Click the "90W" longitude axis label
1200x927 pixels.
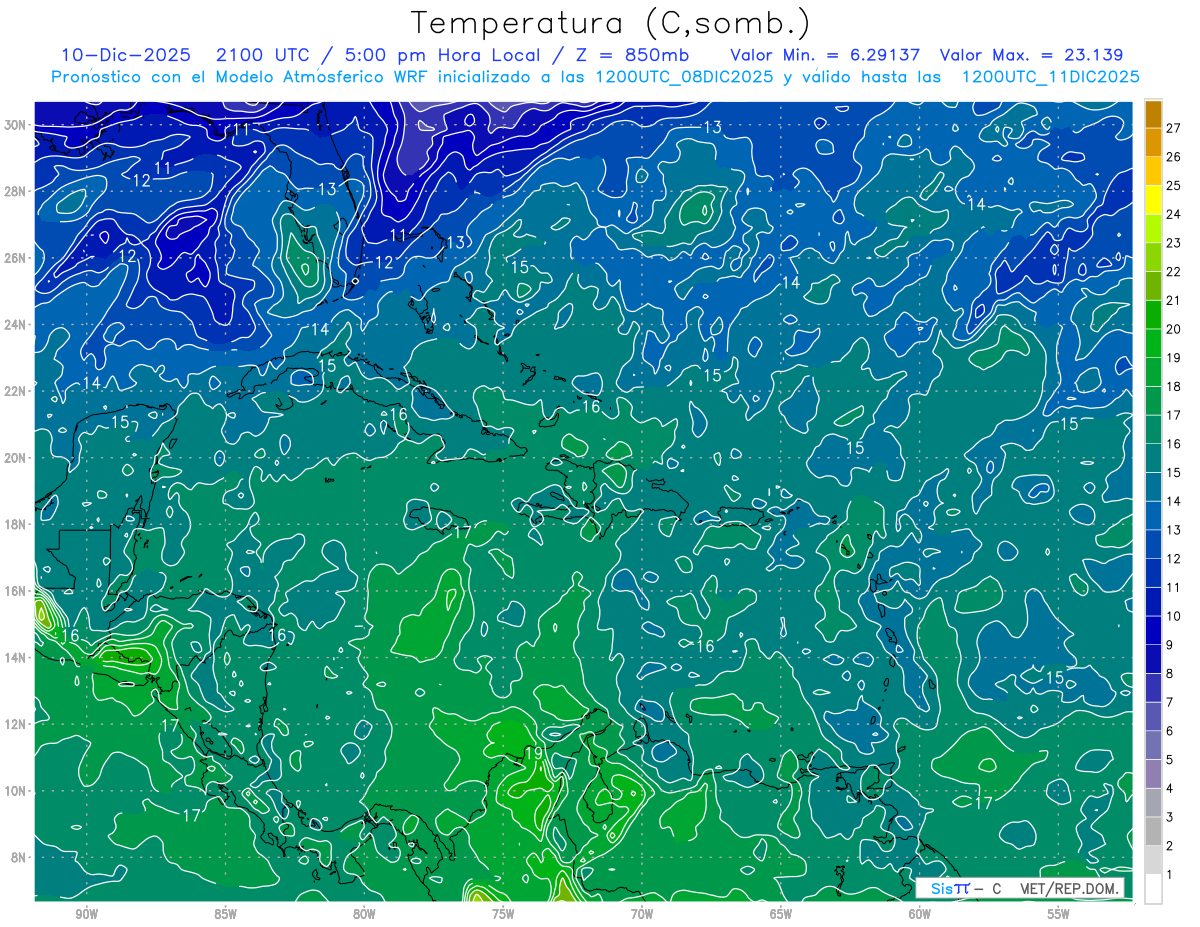pyautogui.click(x=86, y=914)
